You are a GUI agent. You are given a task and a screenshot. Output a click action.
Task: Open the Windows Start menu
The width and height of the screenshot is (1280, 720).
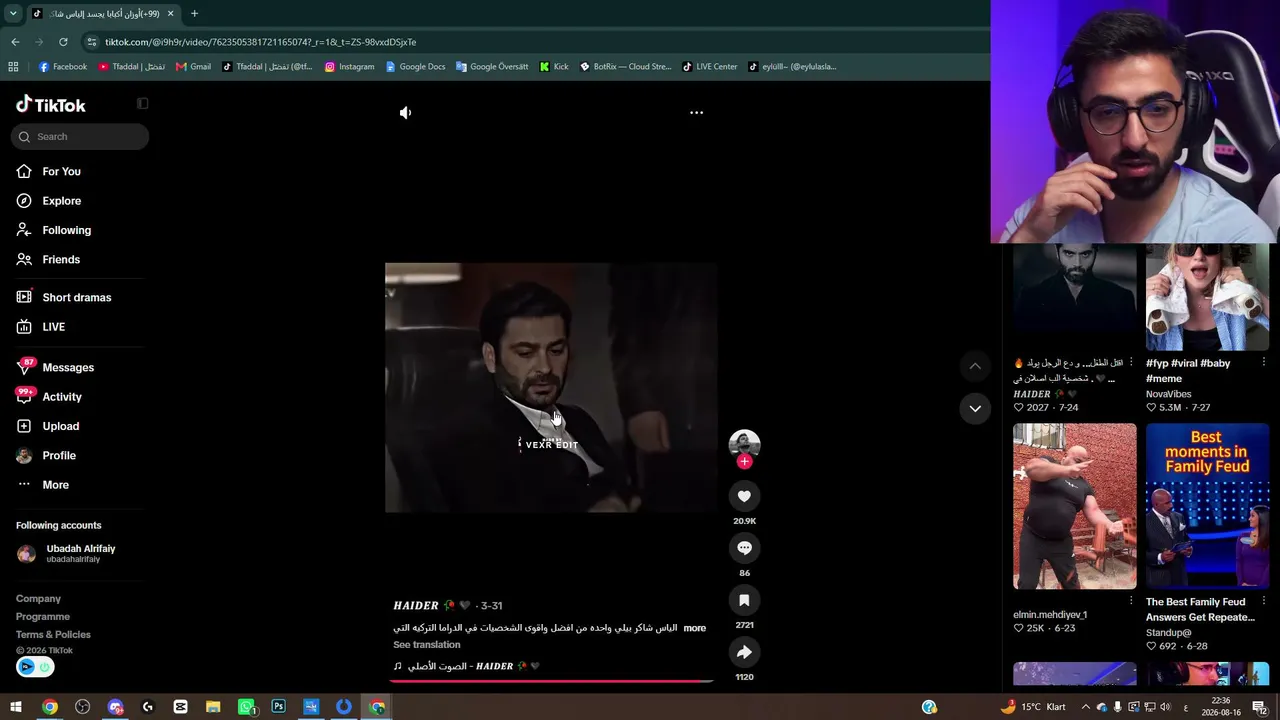16,707
